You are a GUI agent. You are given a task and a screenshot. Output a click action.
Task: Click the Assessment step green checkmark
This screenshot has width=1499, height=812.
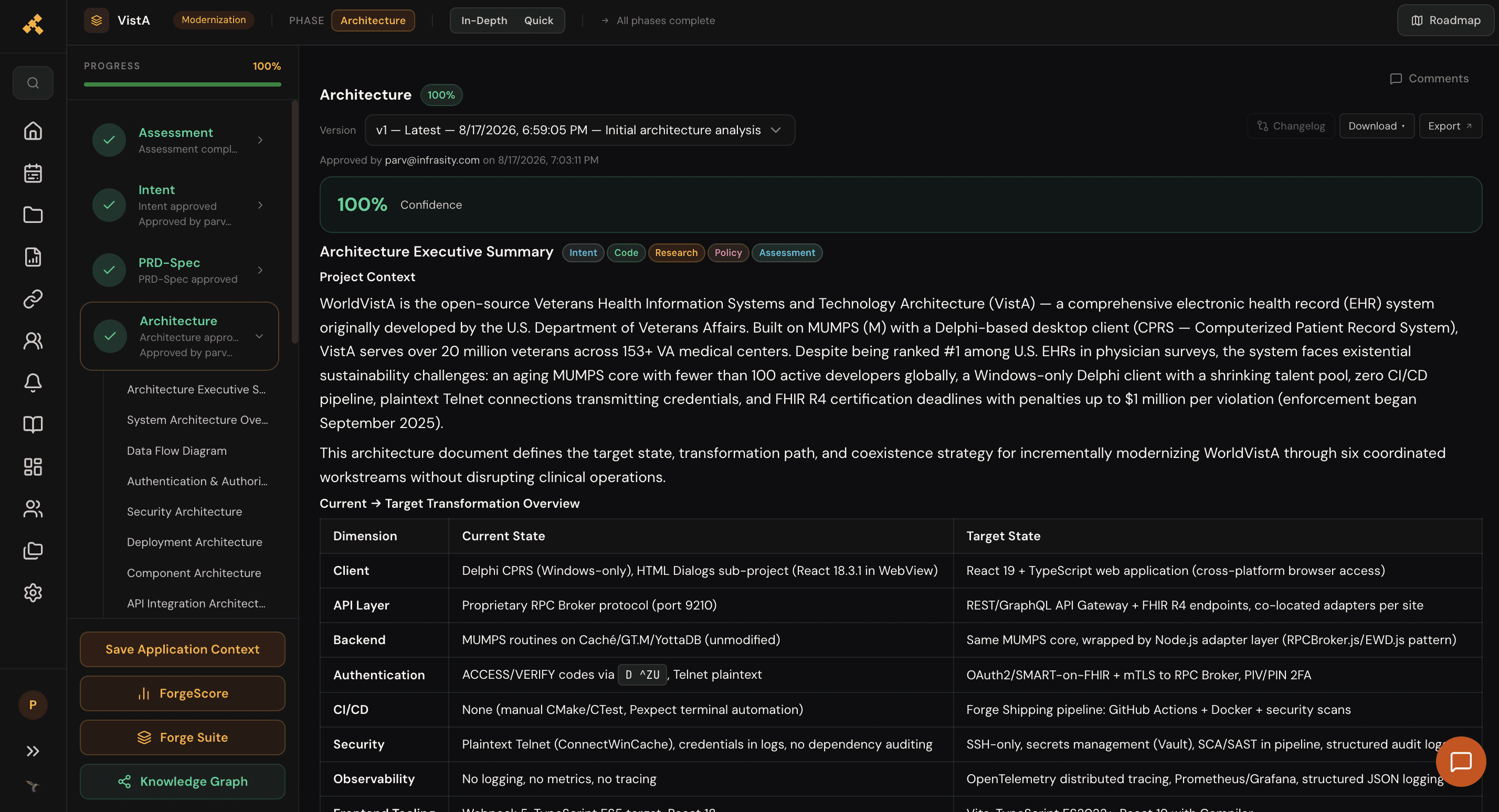coord(109,140)
